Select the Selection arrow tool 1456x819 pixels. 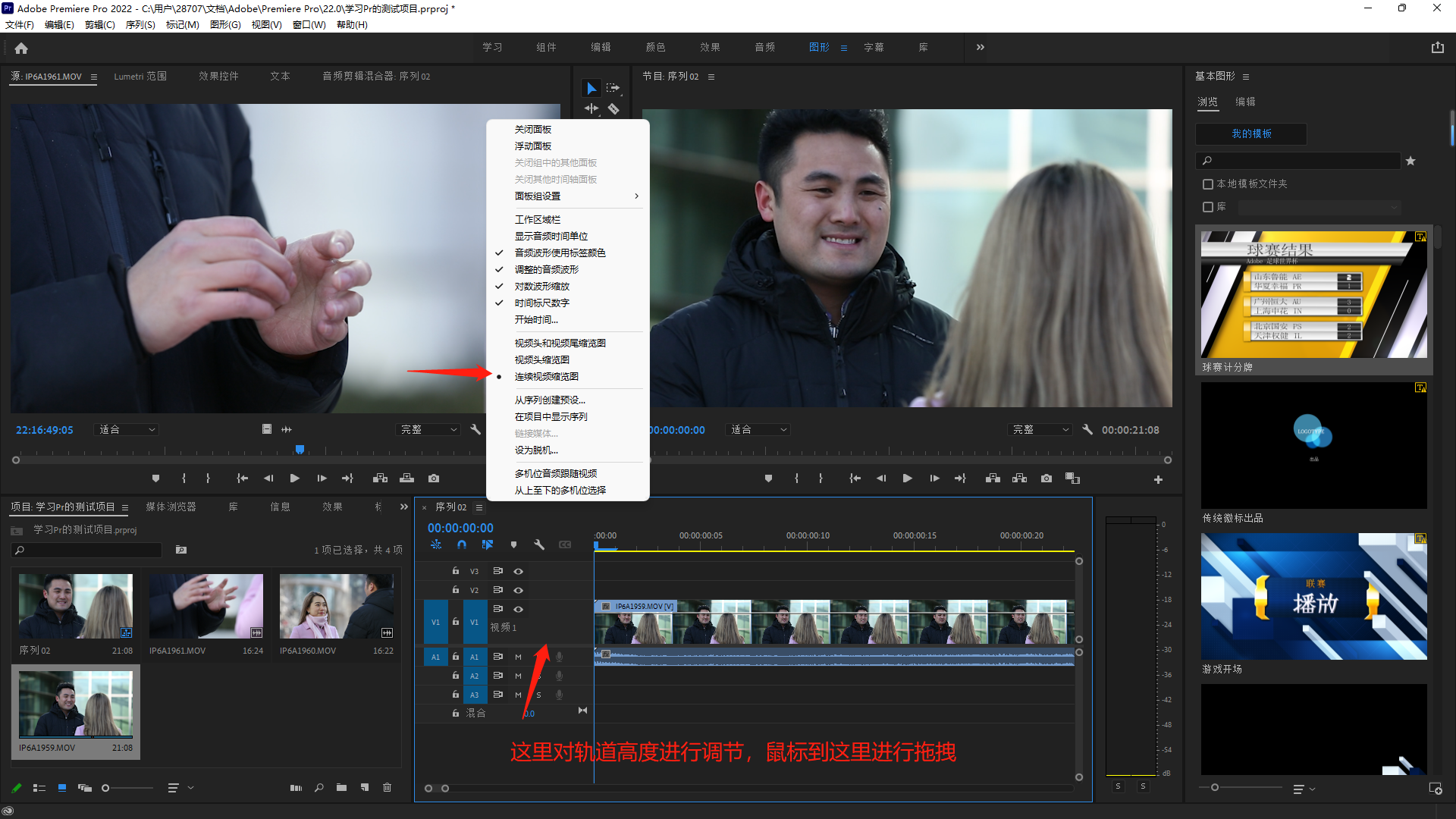(591, 88)
